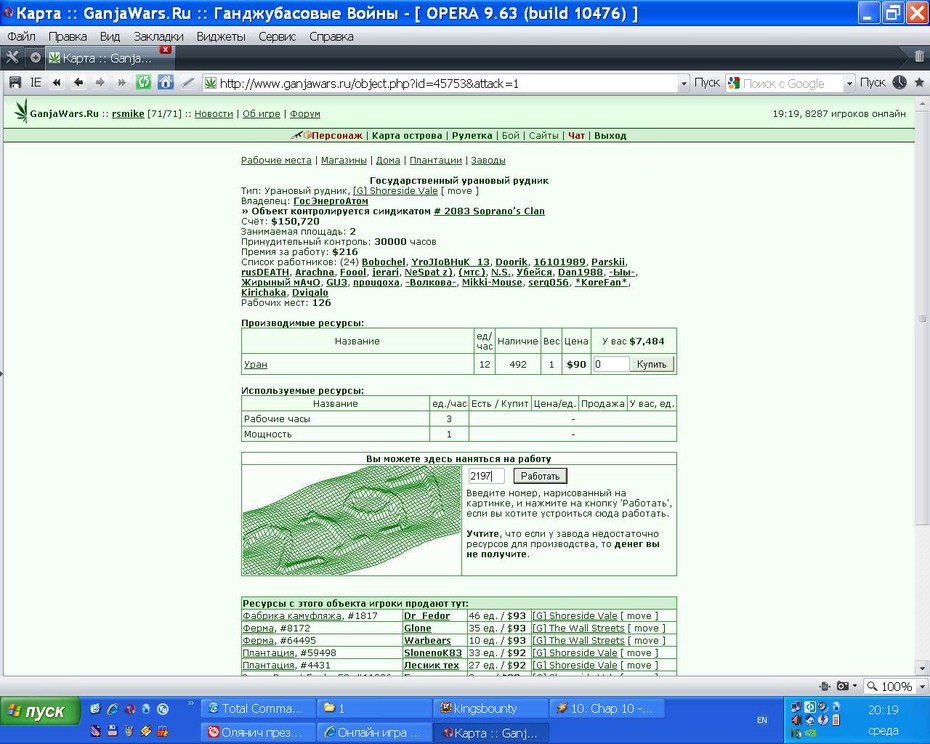This screenshot has width=930, height=744.
Task: Open page in IE toolbar button
Action: click(x=36, y=83)
